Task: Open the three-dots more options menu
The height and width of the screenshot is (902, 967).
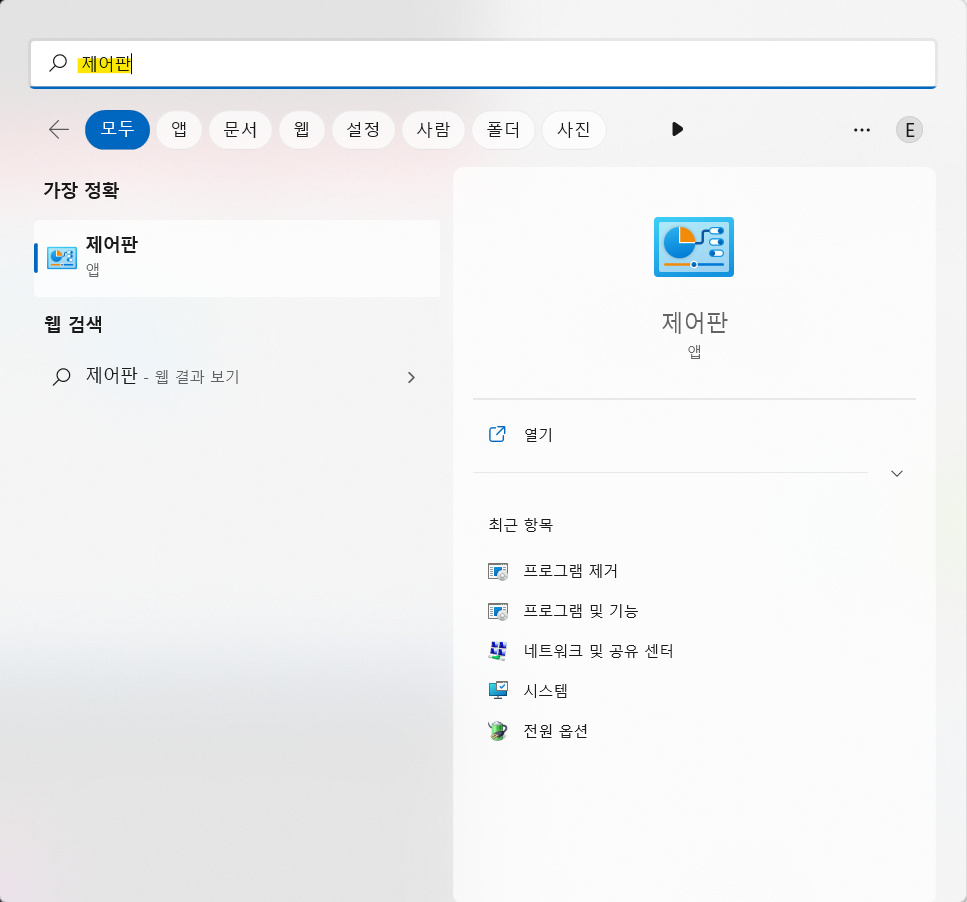Action: click(x=862, y=130)
